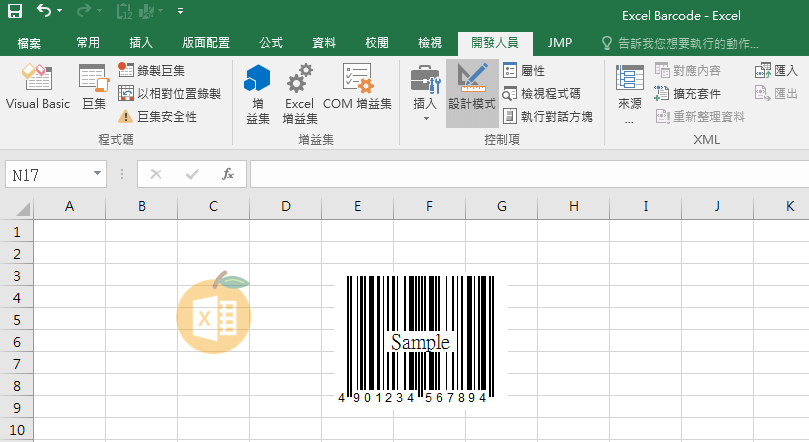Click Expansion Packs (擴充套件)
Viewport: 809px width, 442px height.
687,93
